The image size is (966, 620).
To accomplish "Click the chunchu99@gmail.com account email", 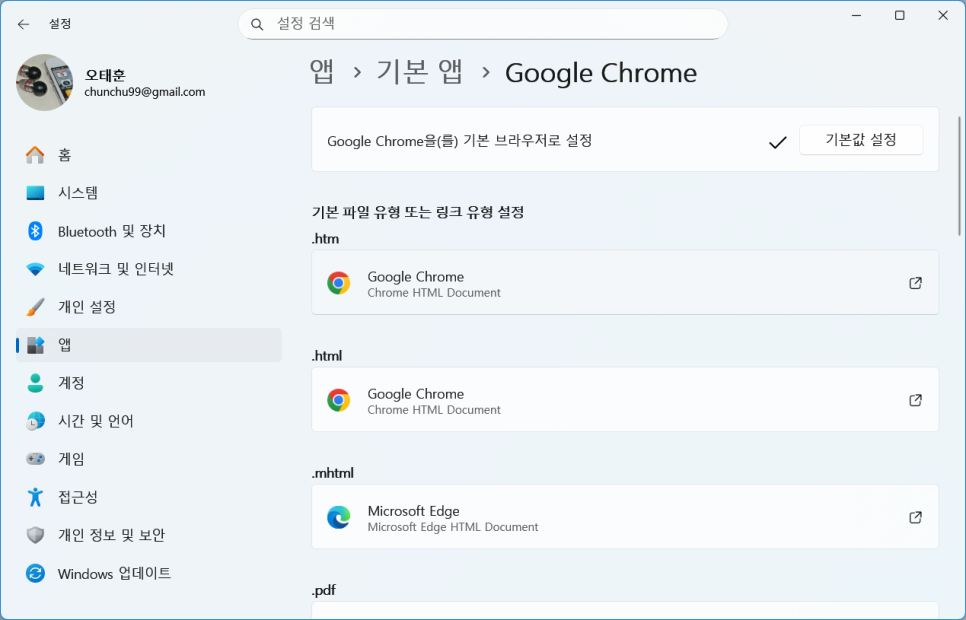I will click(145, 92).
